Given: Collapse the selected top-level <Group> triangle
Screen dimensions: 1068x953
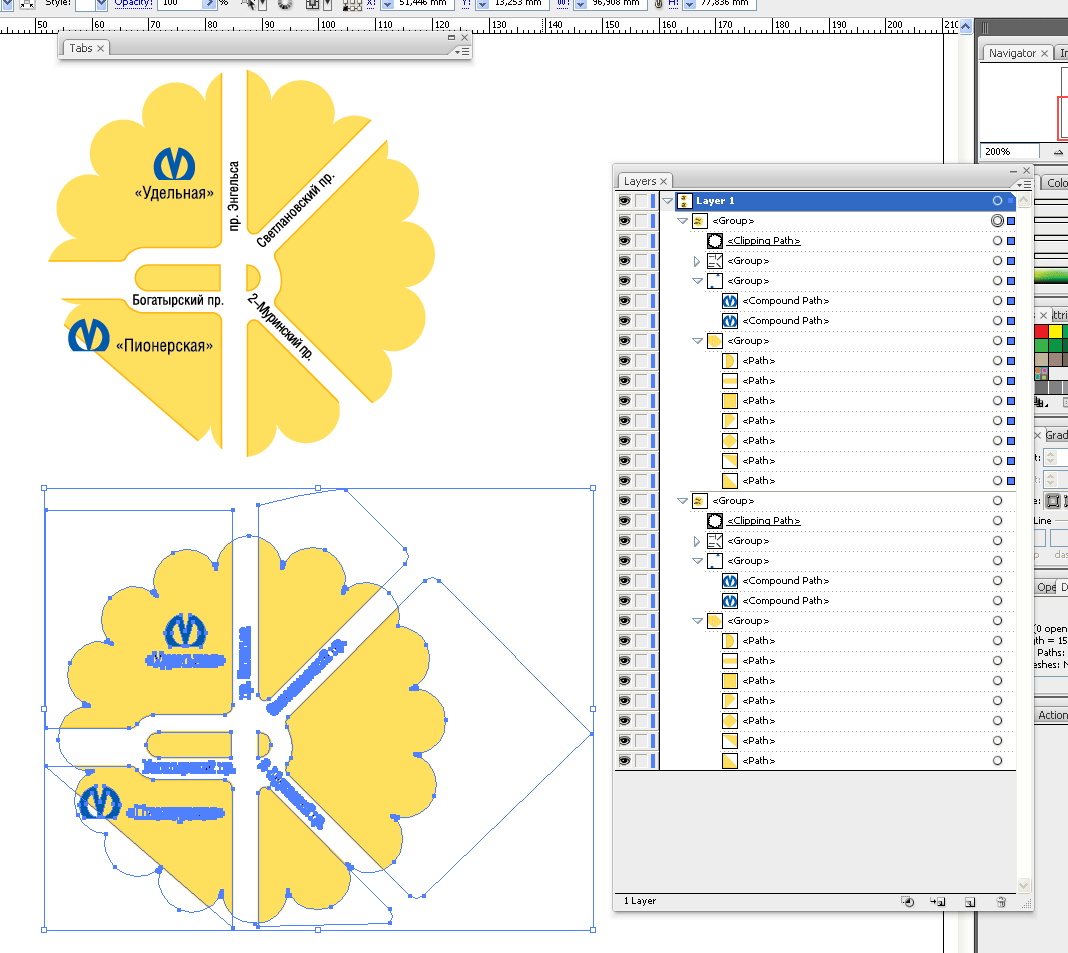Looking at the screenshot, I should coord(682,221).
